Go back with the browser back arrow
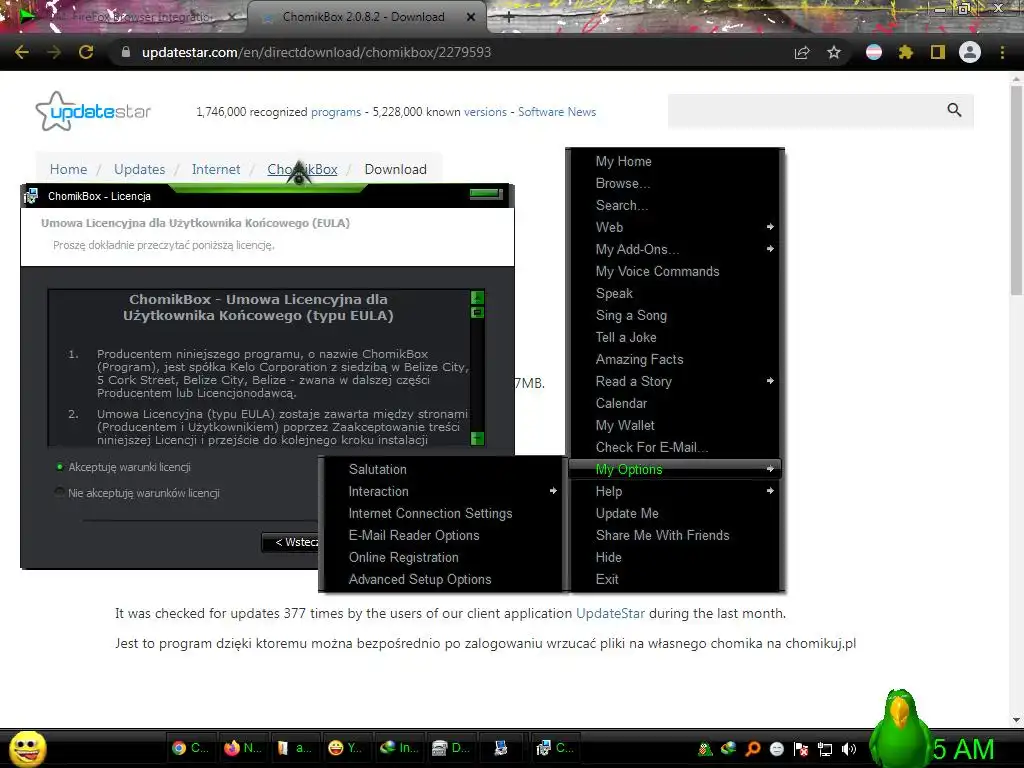The height and width of the screenshot is (768, 1024). [22, 52]
